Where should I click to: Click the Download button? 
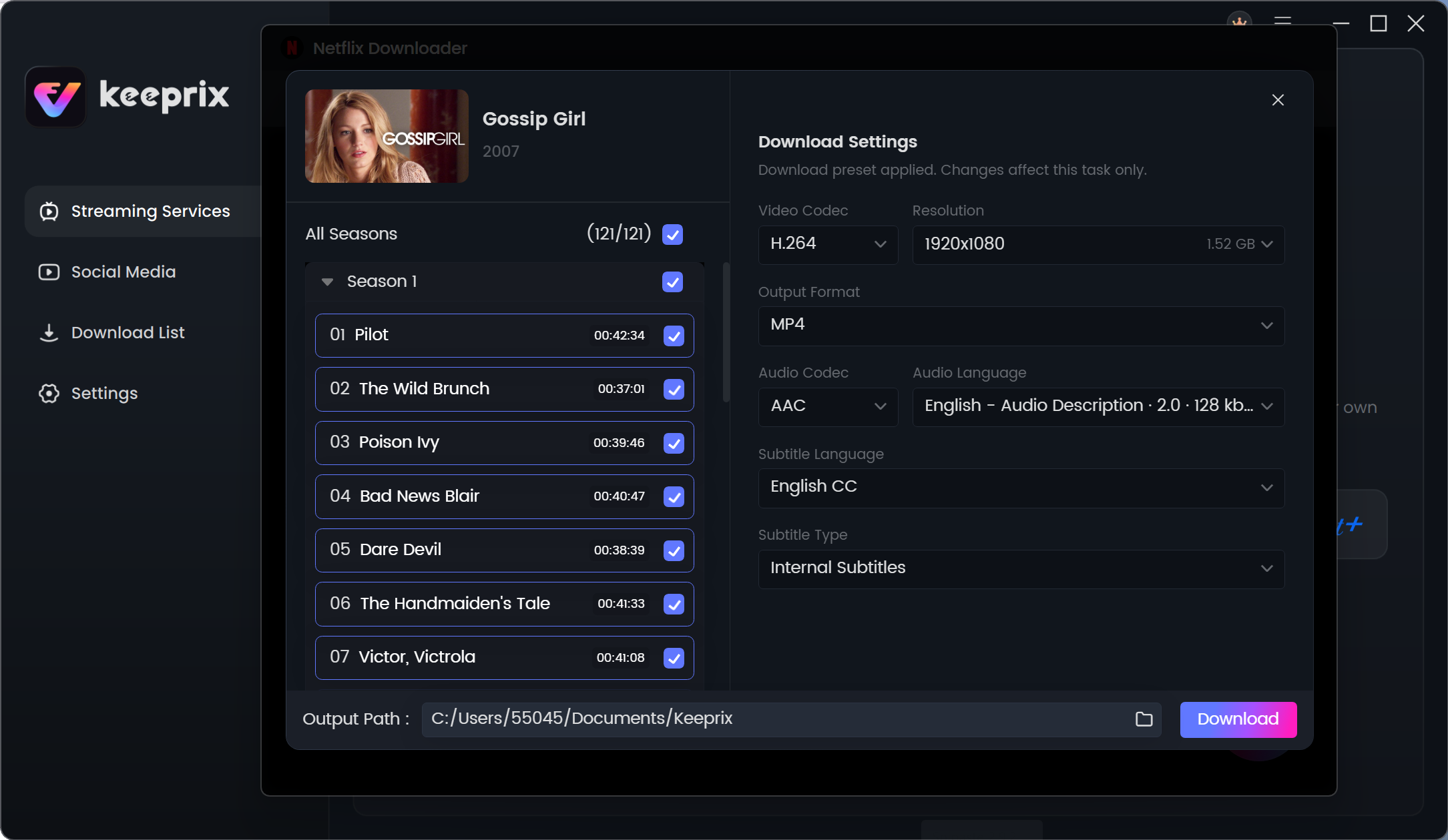tap(1238, 719)
